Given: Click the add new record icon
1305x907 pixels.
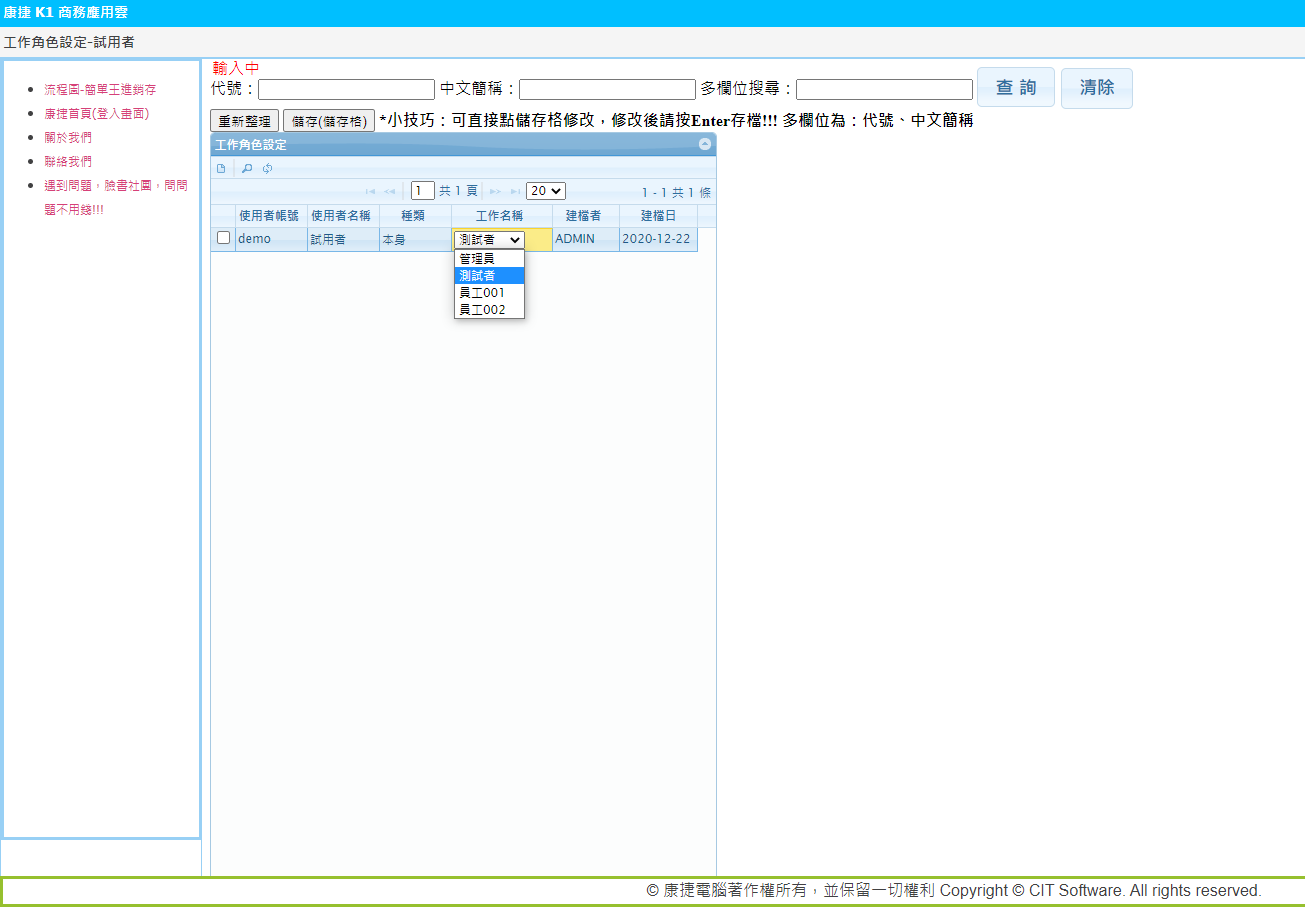Looking at the screenshot, I should pyautogui.click(x=221, y=168).
